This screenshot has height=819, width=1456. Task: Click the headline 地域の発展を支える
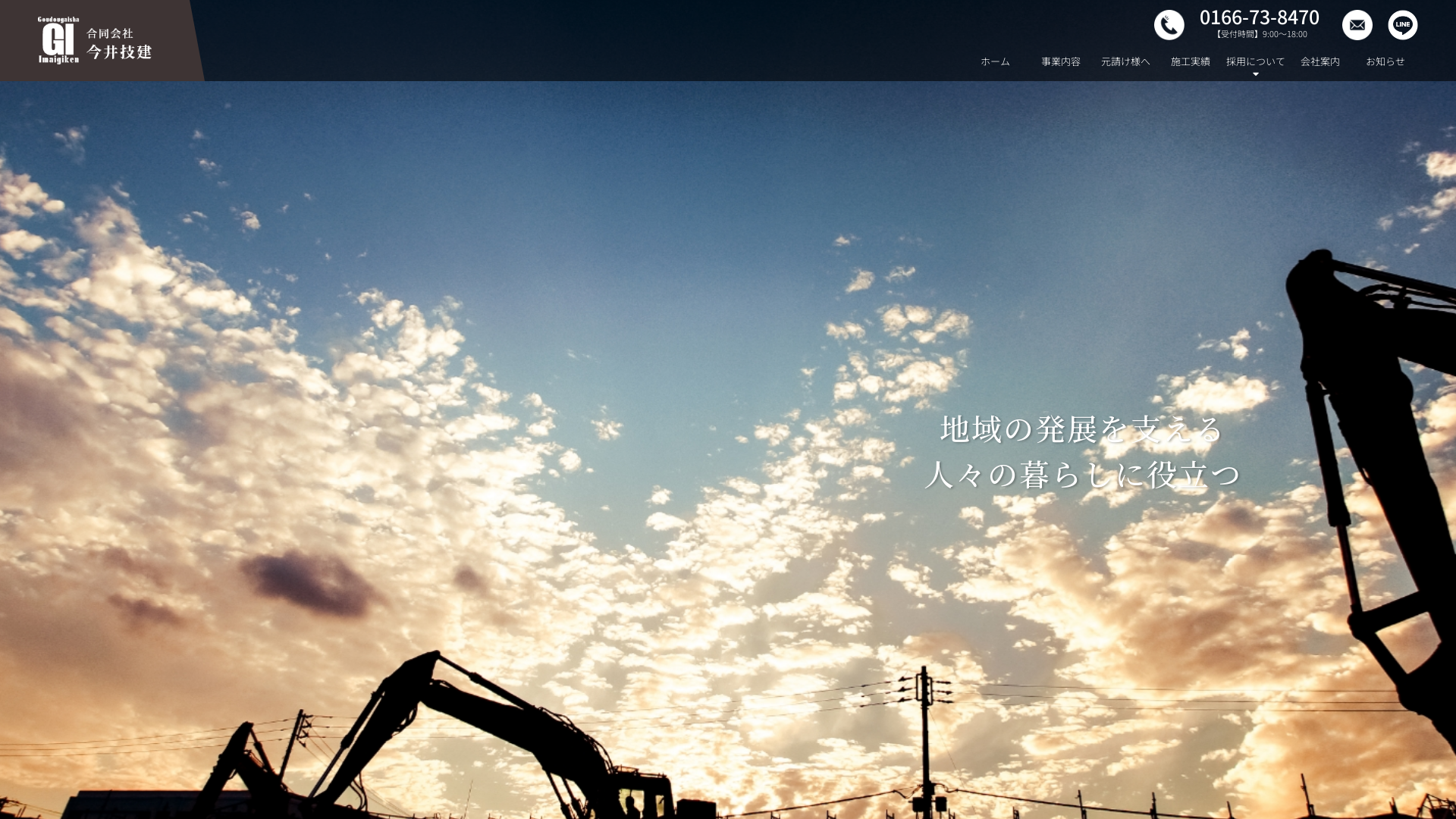(x=1081, y=429)
